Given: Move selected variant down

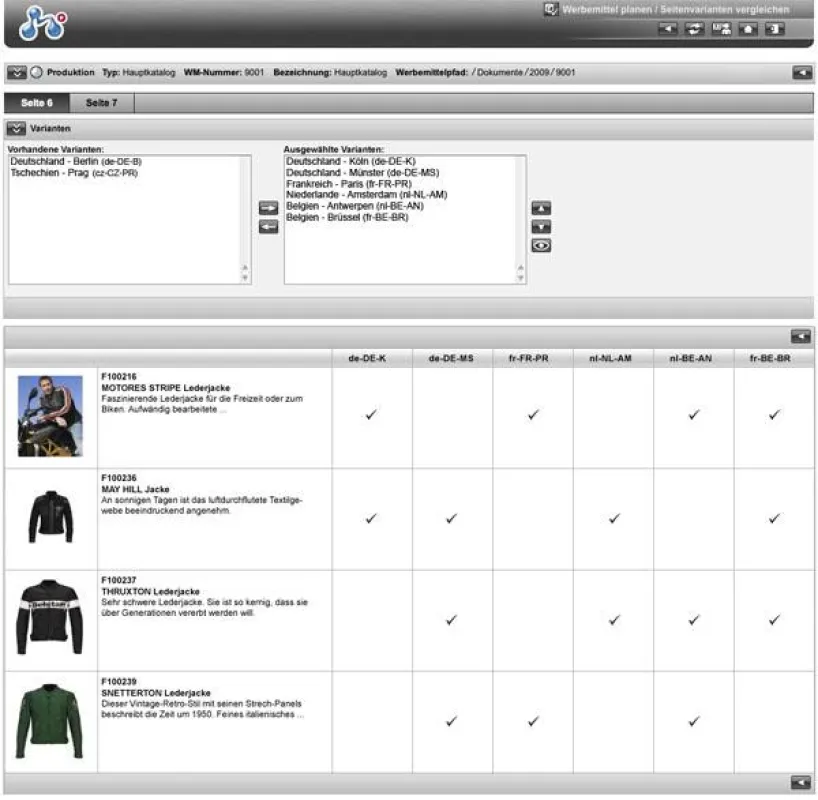Looking at the screenshot, I should click(x=542, y=227).
